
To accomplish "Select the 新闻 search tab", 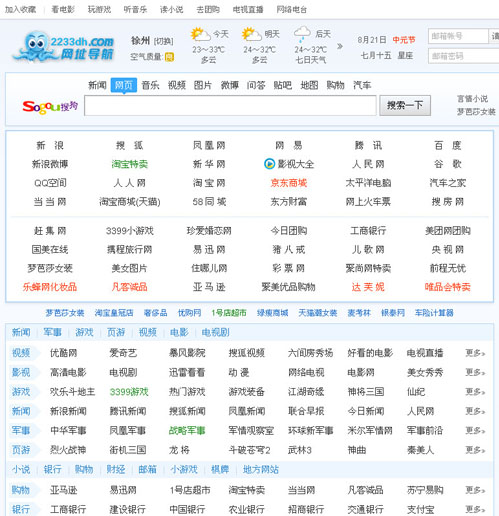I will pos(97,85).
